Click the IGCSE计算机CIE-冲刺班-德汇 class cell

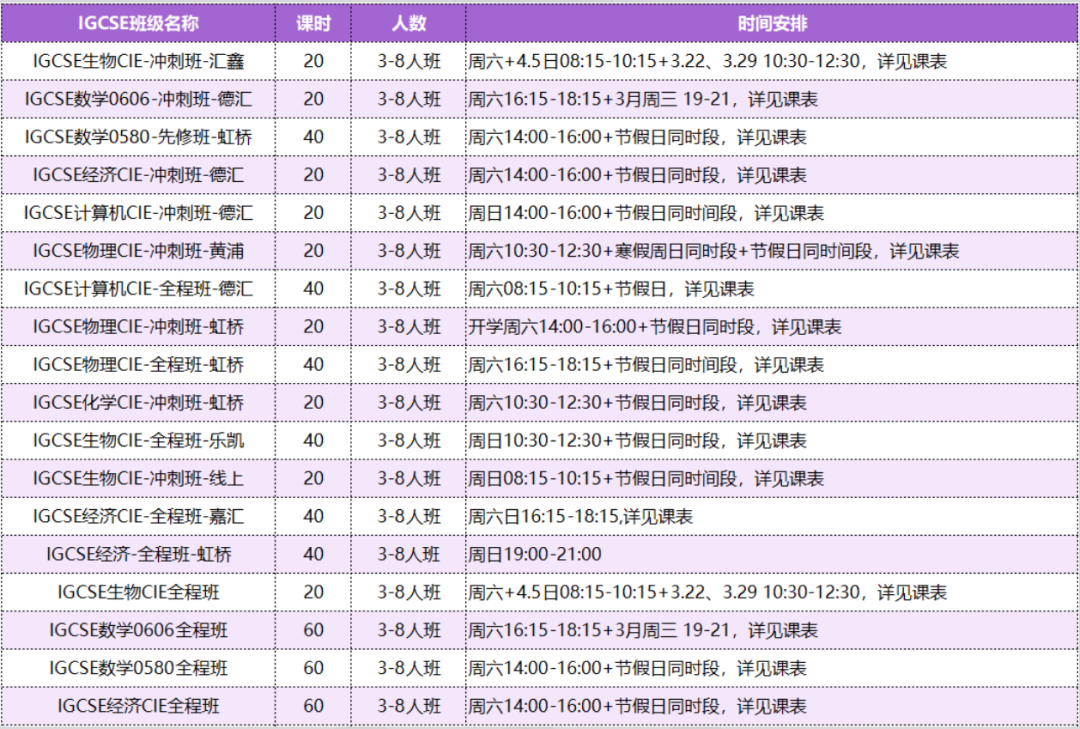138,213
